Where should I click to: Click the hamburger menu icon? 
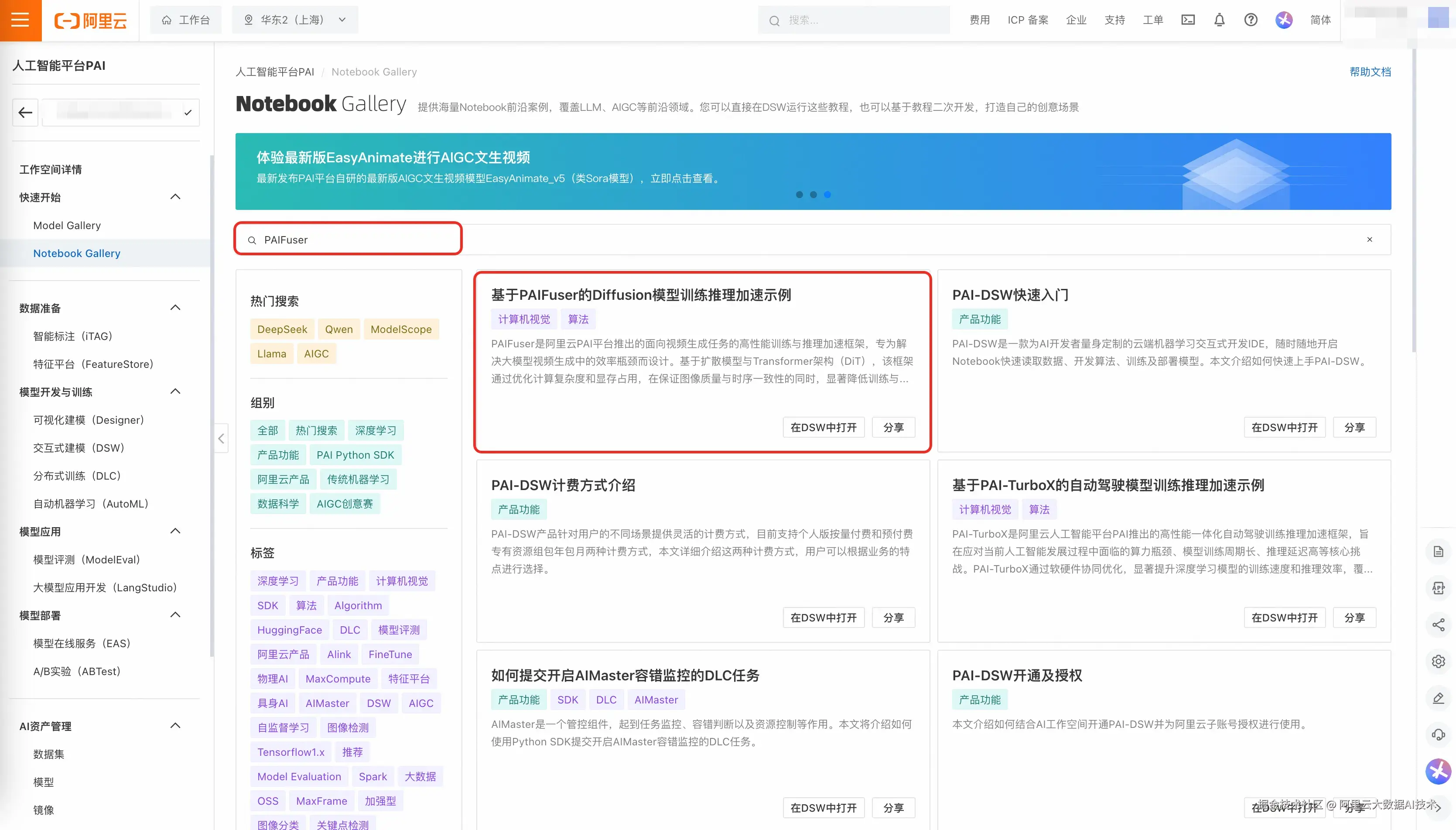click(x=21, y=21)
